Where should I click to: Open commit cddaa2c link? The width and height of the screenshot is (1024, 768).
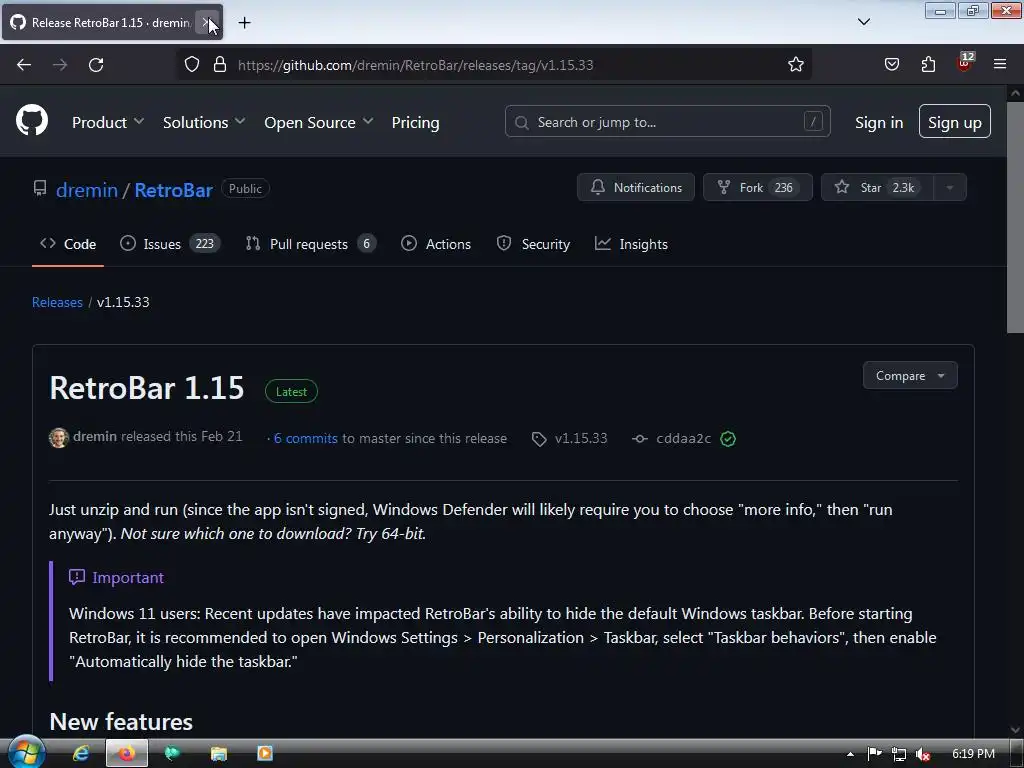coord(683,438)
